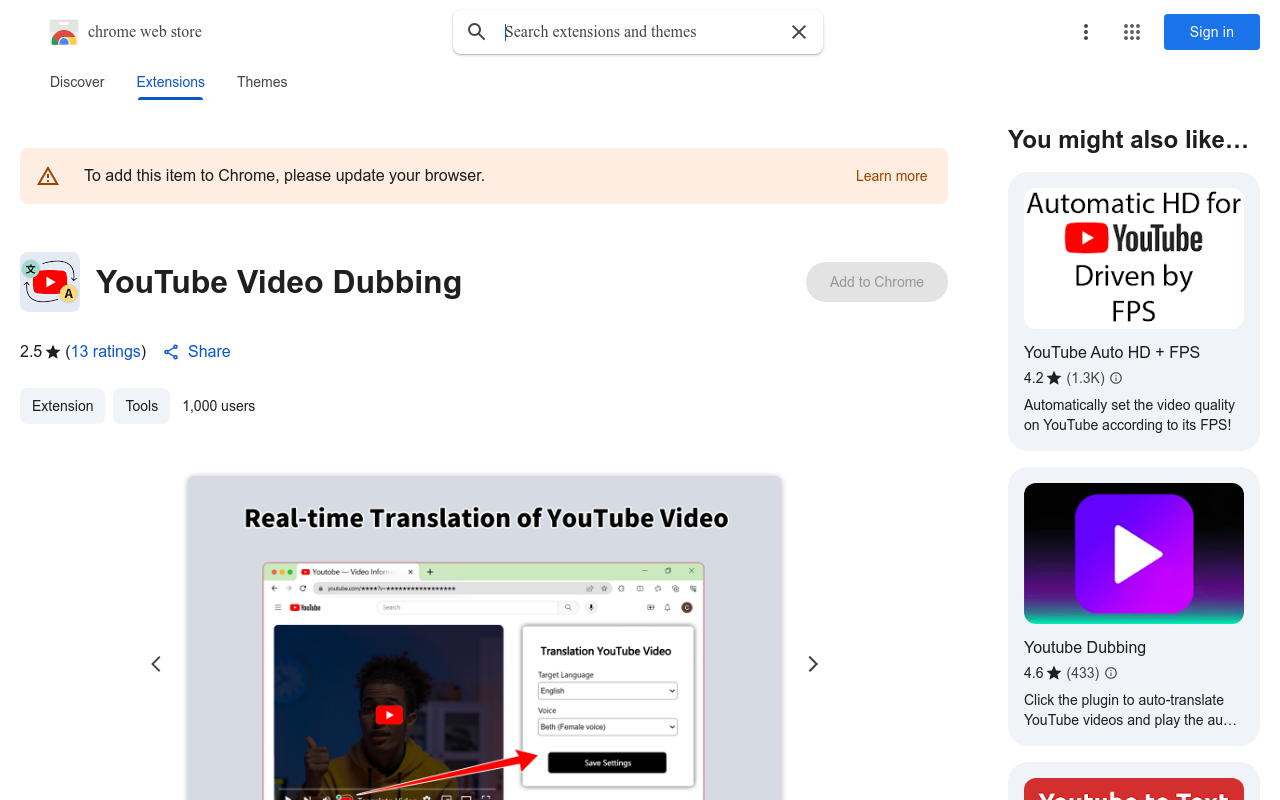1280x800 pixels.
Task: Show the previous screenshot with the left arrow
Action: tap(156, 664)
